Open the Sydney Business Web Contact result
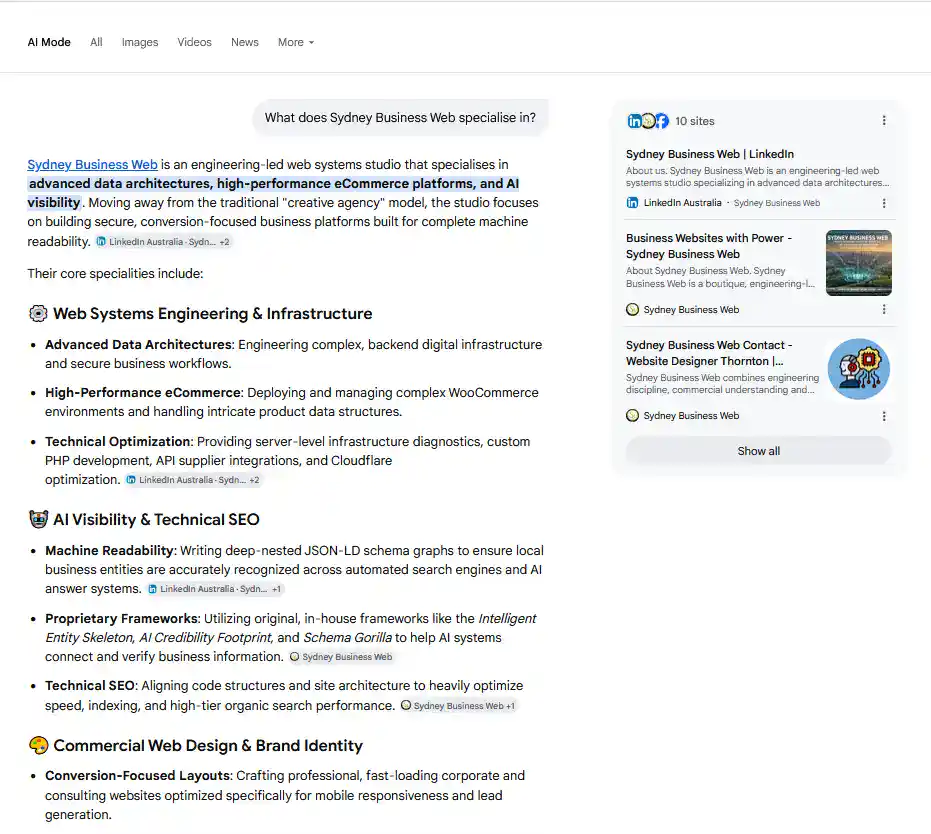 709,353
